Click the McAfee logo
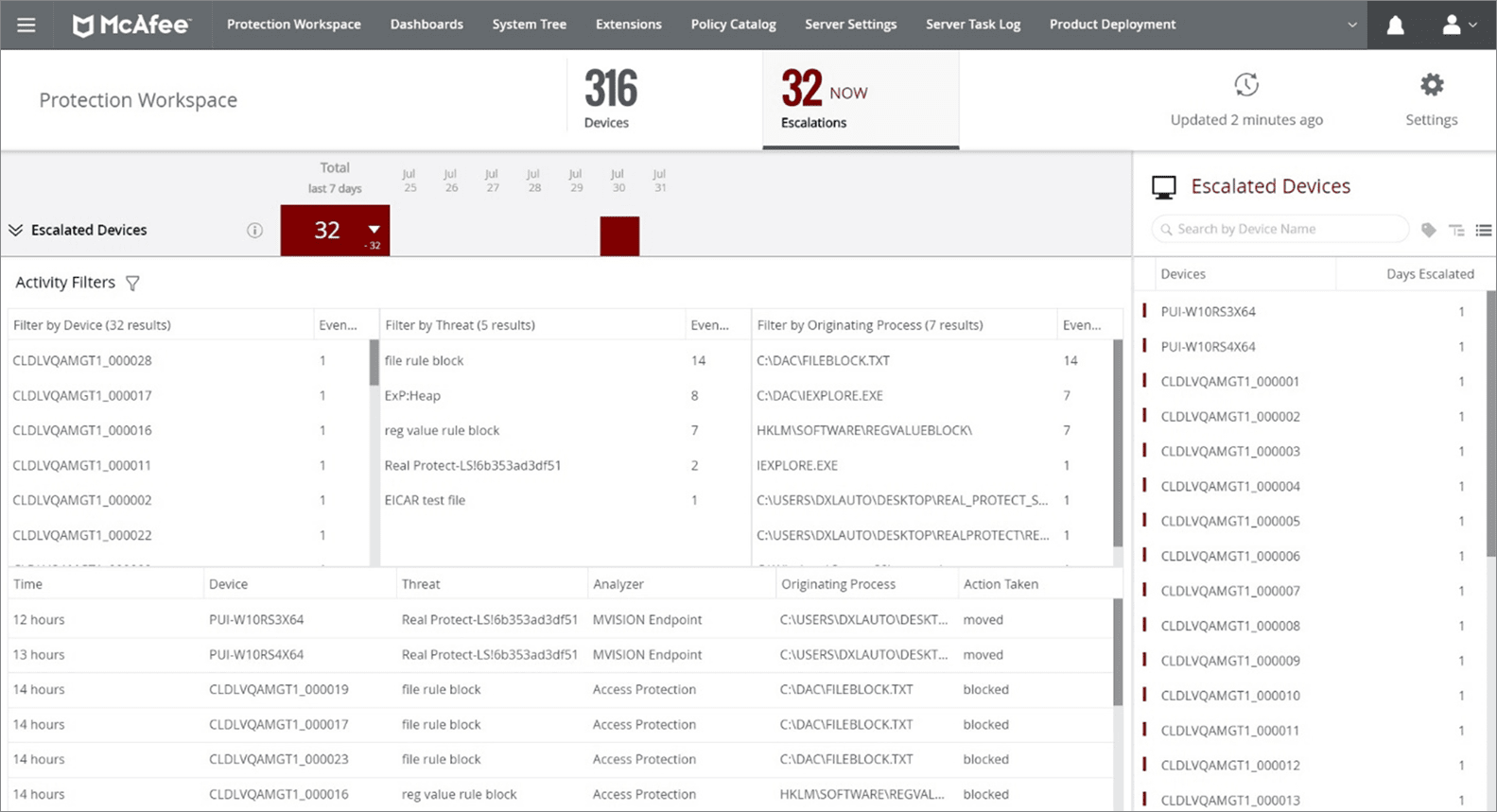The width and height of the screenshot is (1497, 812). (x=131, y=25)
